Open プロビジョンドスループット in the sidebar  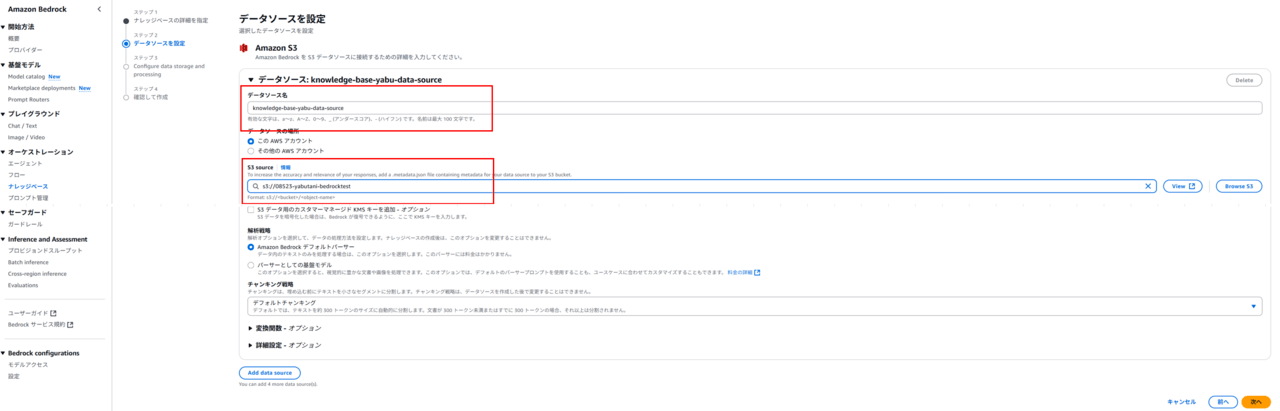[45, 250]
